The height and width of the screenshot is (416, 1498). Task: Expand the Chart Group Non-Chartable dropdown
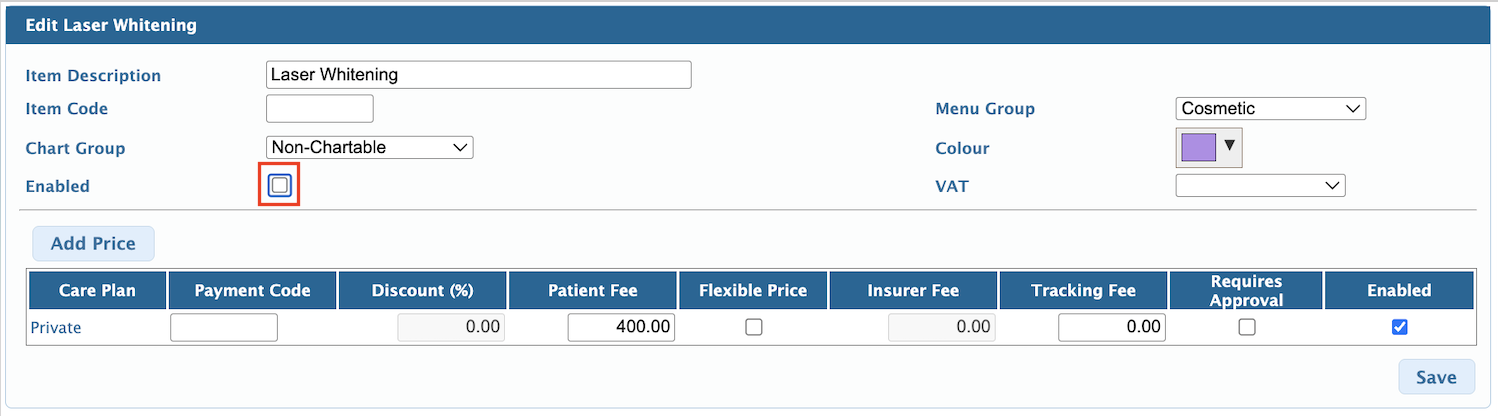click(370, 147)
